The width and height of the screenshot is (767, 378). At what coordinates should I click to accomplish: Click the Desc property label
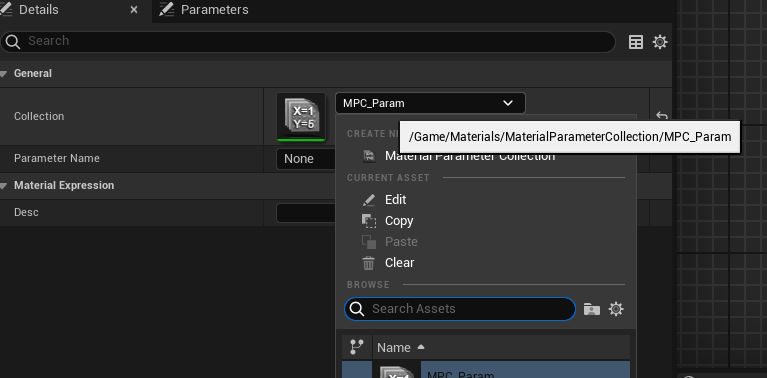pyautogui.click(x=26, y=212)
